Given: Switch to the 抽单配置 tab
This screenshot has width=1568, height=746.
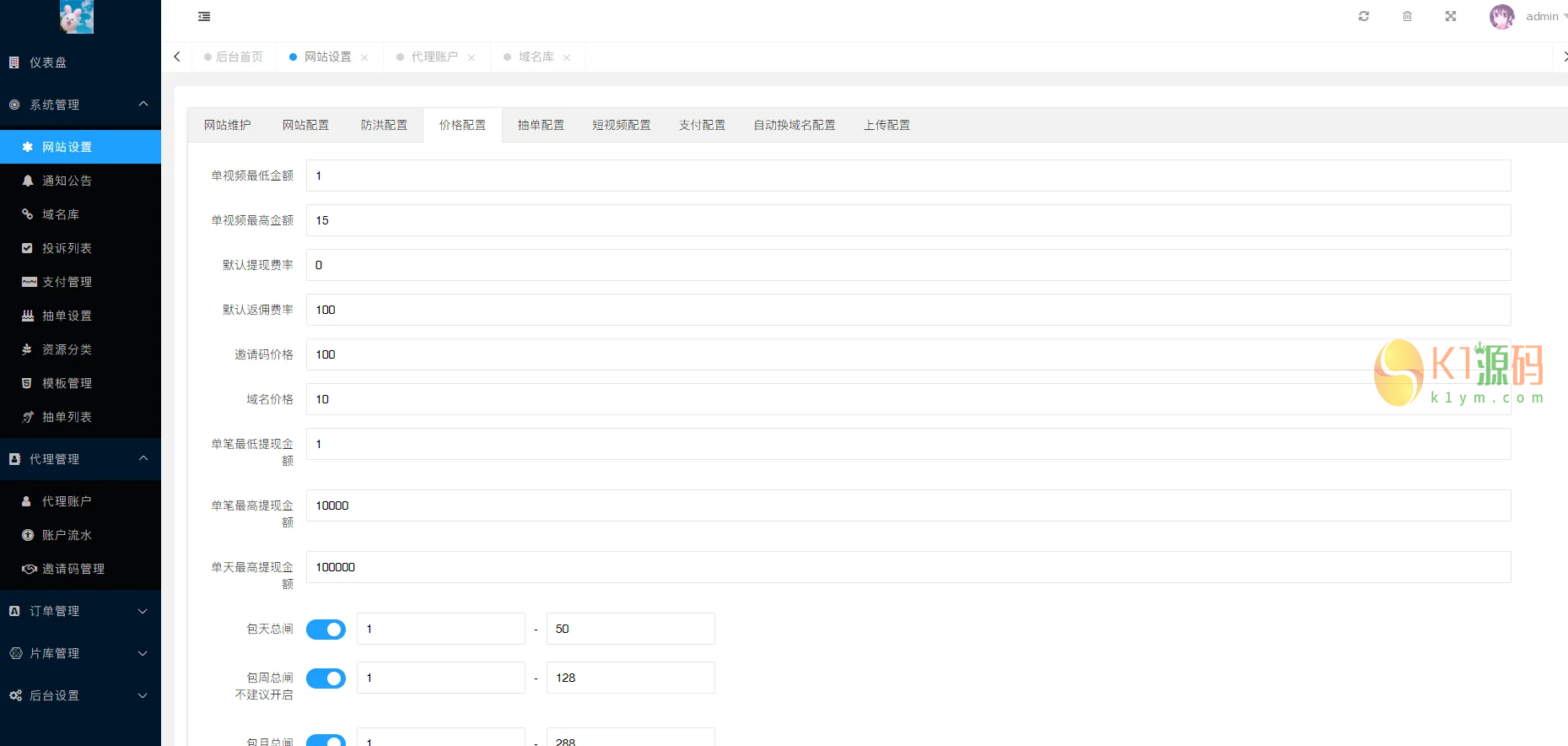Looking at the screenshot, I should pos(541,125).
